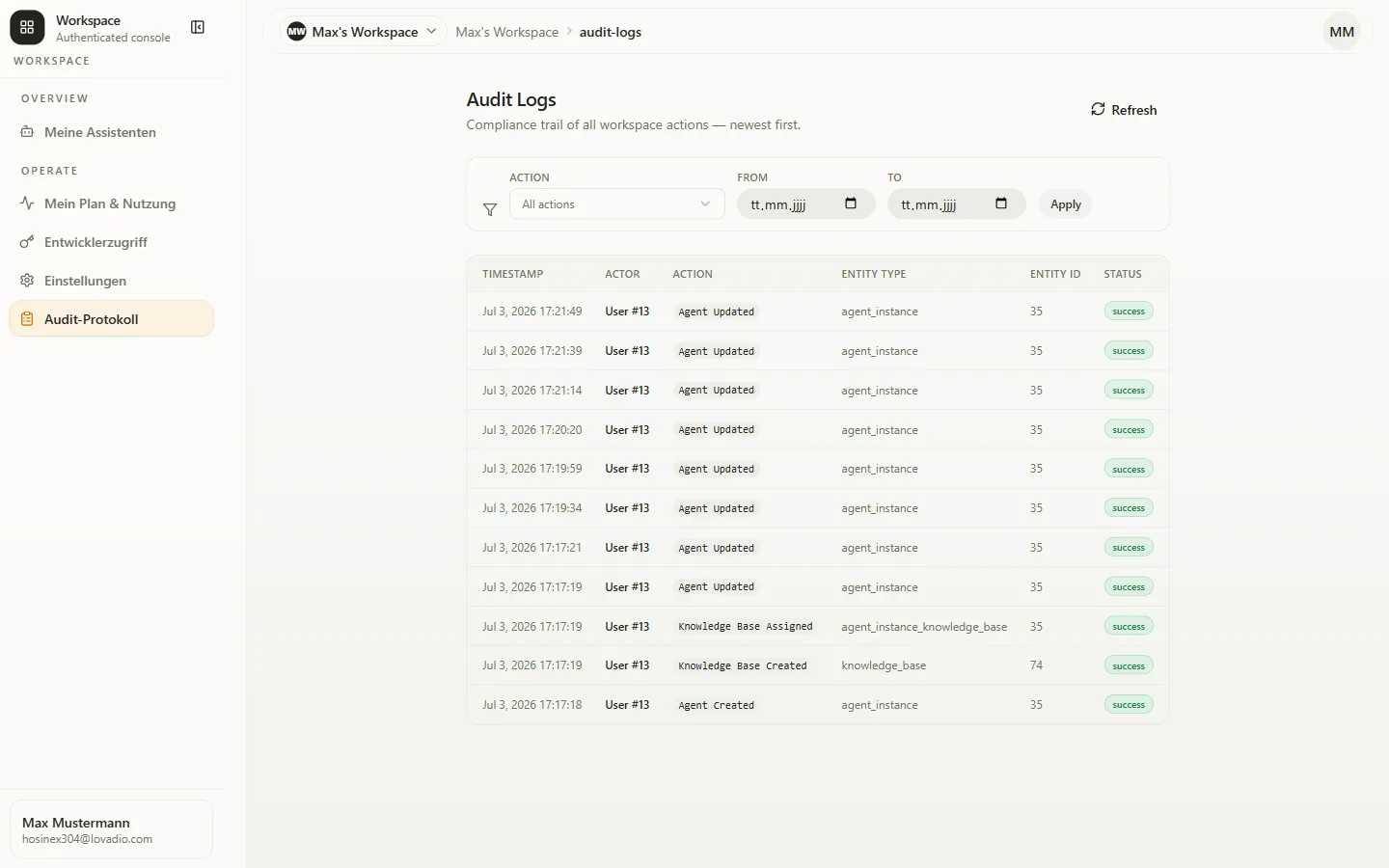Select the Jul 3, 2026 17:19:34 timestamp
Image resolution: width=1389 pixels, height=868 pixels.
[532, 508]
